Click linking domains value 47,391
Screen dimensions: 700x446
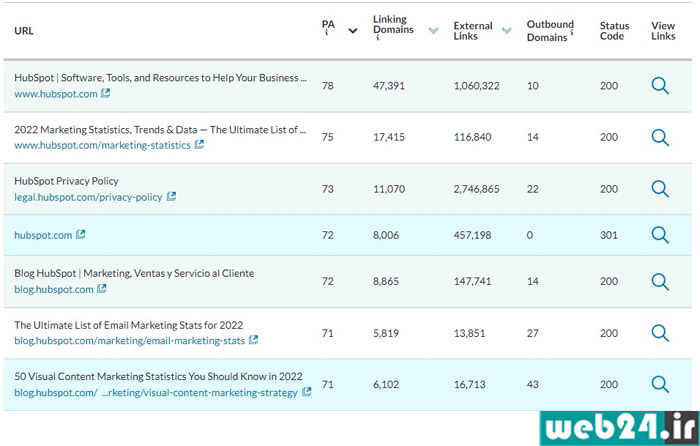click(389, 86)
